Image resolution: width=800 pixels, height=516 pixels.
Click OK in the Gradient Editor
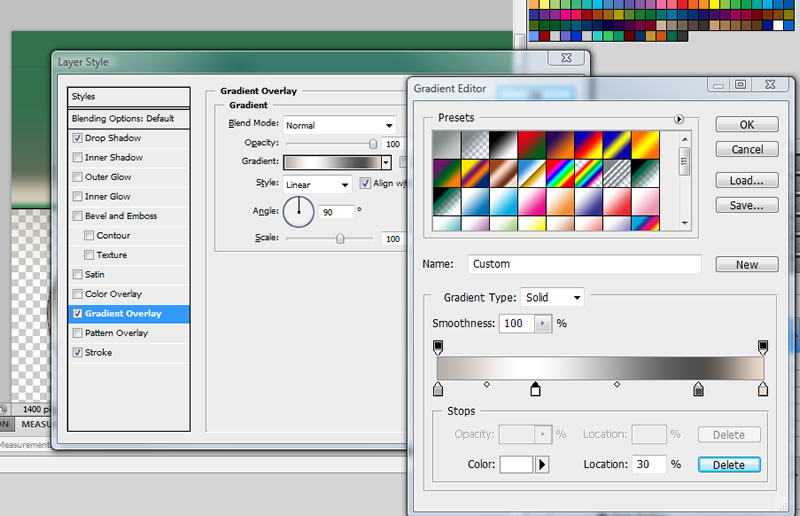pos(747,125)
